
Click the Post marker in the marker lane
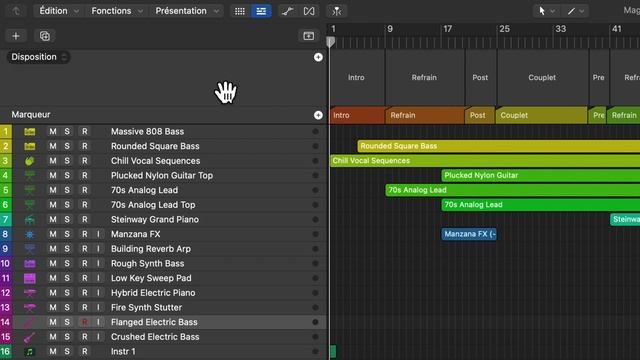[480, 116]
